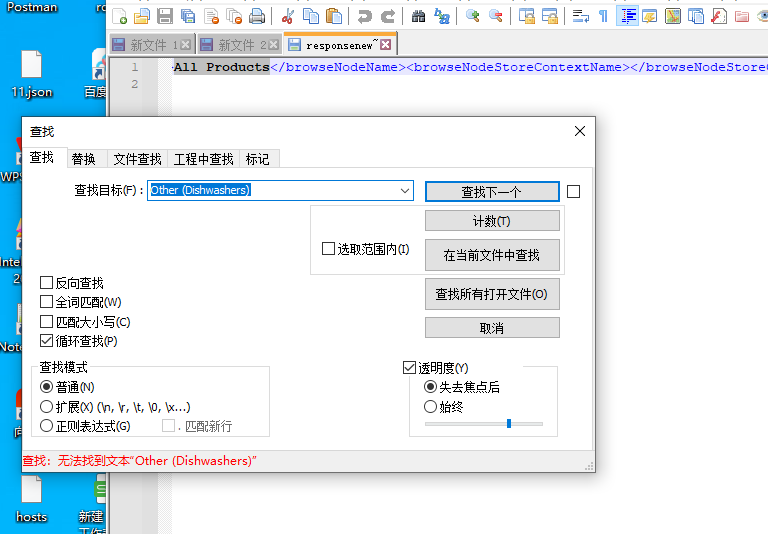The image size is (768, 534).
Task: Toggle the Show all characters pilcrow icon
Action: tap(603, 17)
